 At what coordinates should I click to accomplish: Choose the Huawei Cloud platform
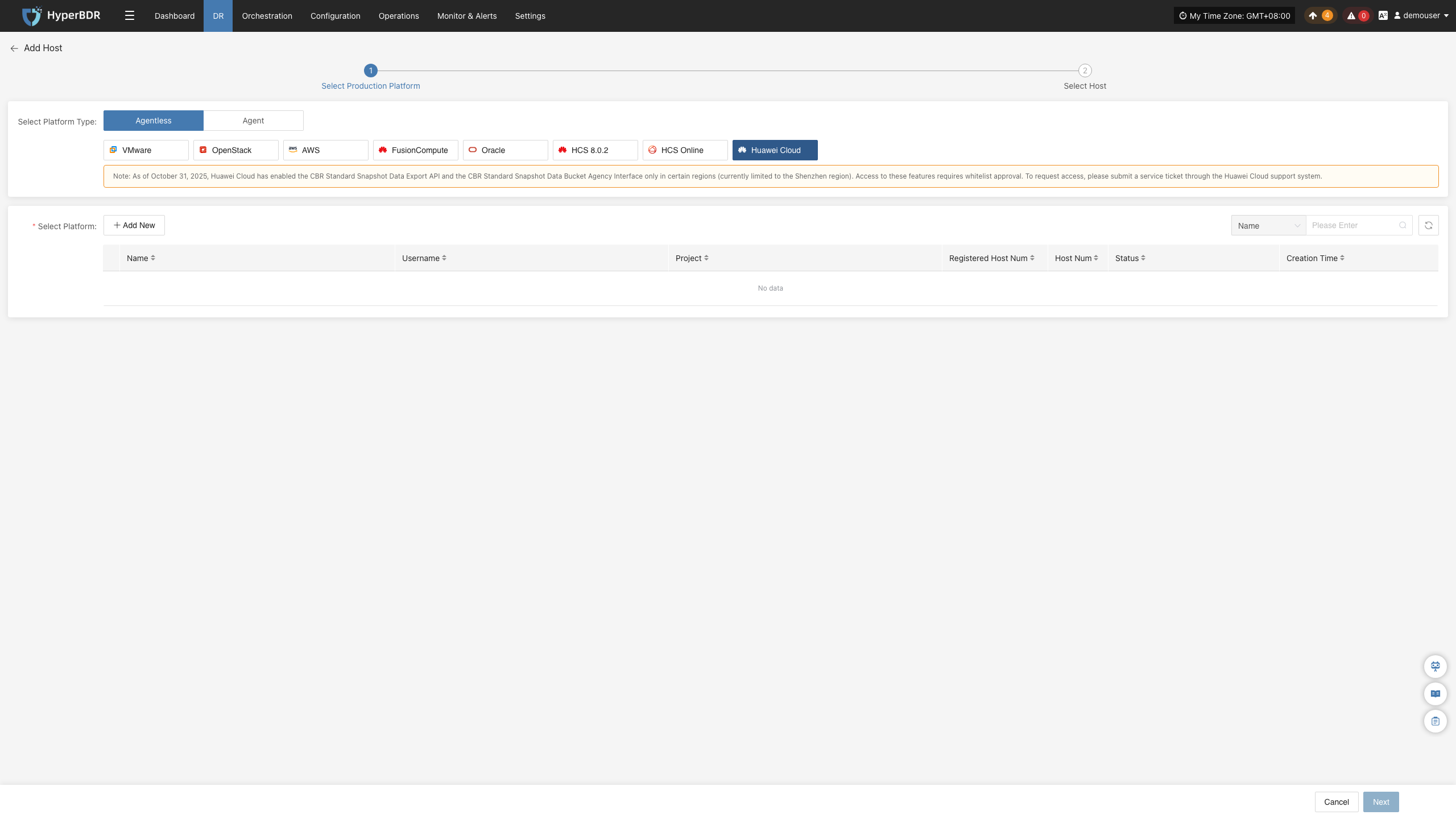775,150
